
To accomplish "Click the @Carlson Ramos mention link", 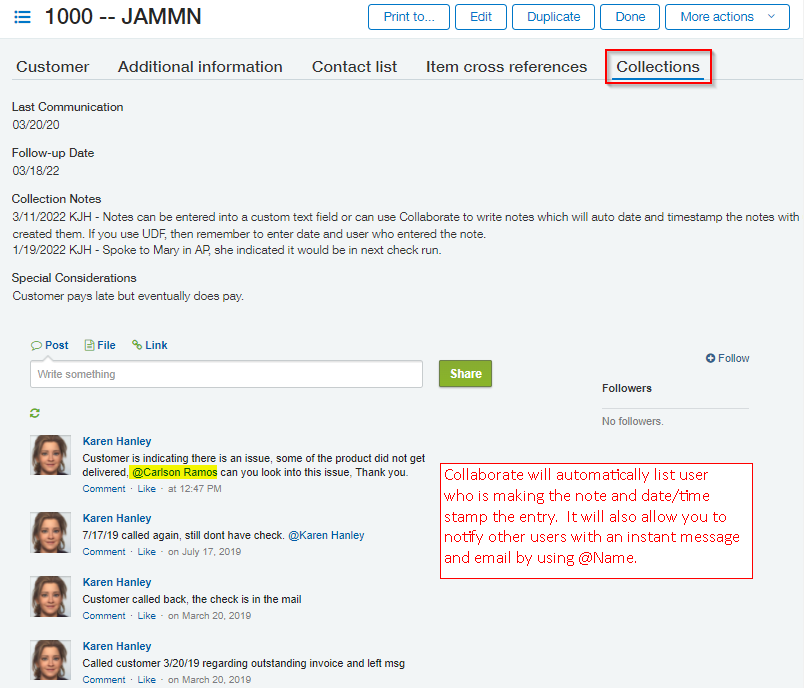I will tap(174, 472).
